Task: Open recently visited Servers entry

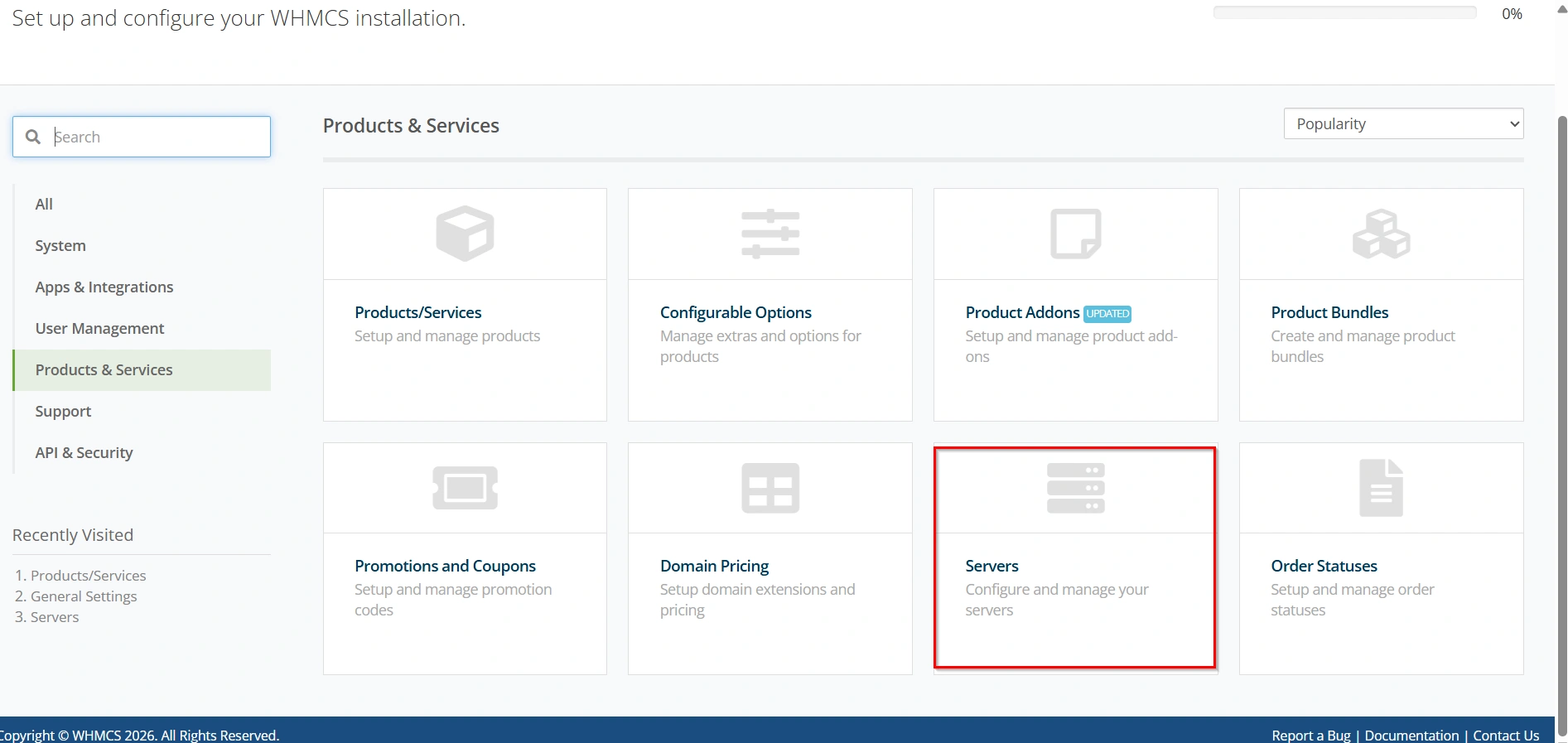Action: [55, 616]
